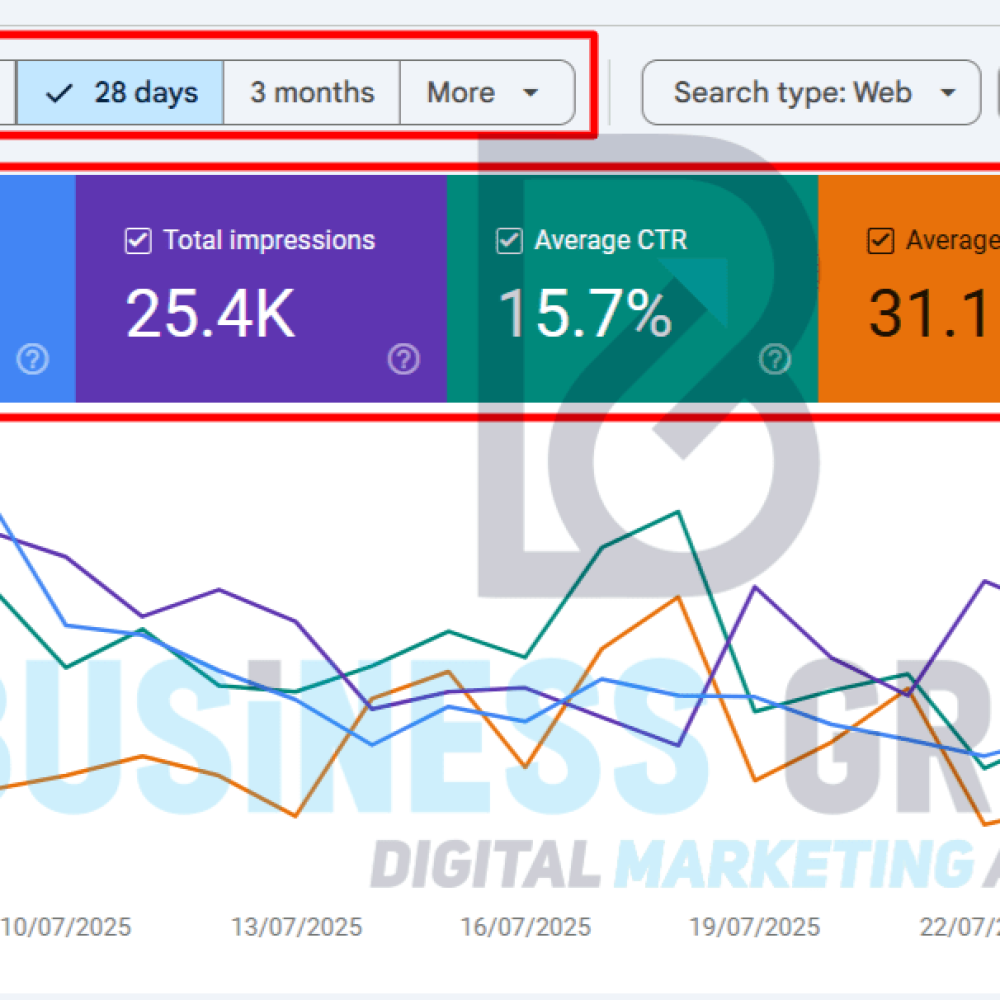Image resolution: width=1000 pixels, height=1000 pixels.
Task: Select the 3 months date range
Action: 312,93
